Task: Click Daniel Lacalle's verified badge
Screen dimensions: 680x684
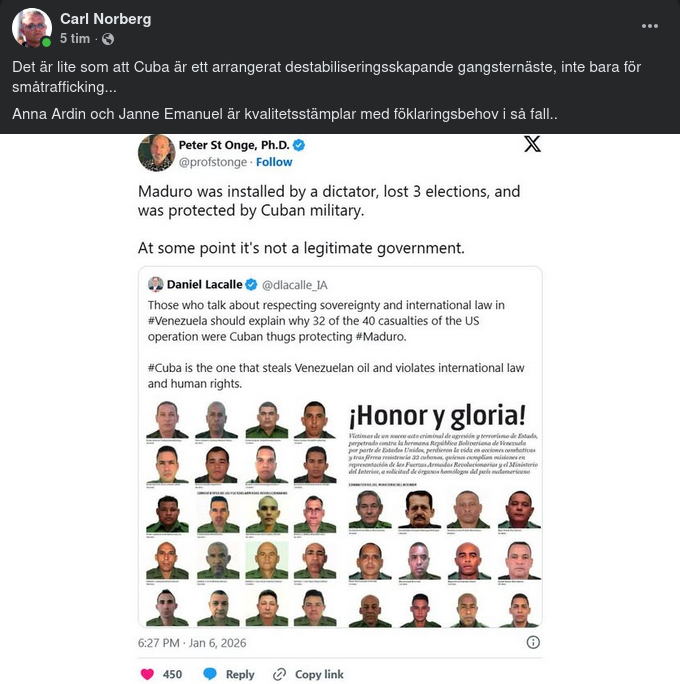Action: 251,285
